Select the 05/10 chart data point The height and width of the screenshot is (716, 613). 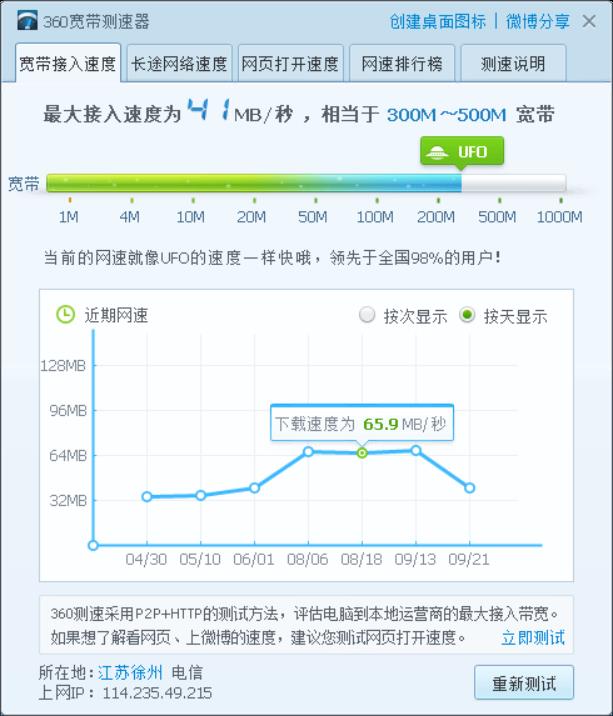coord(201,495)
